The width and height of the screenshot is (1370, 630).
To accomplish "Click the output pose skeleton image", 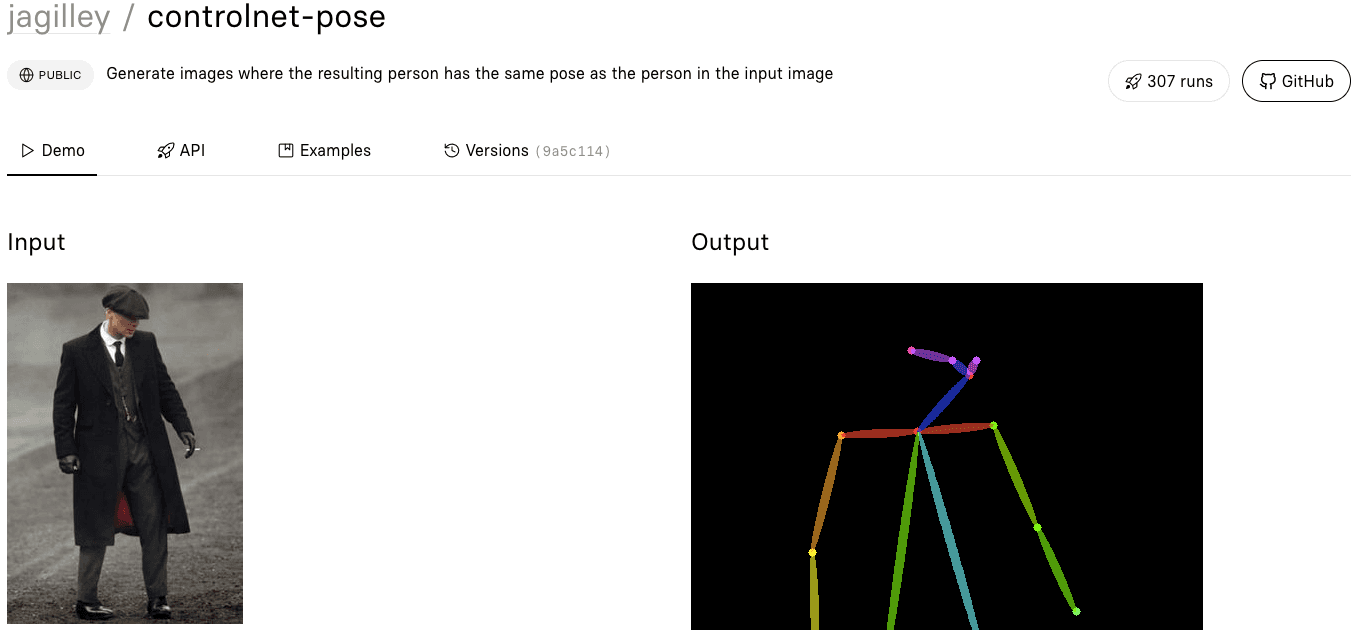I will (x=946, y=456).
